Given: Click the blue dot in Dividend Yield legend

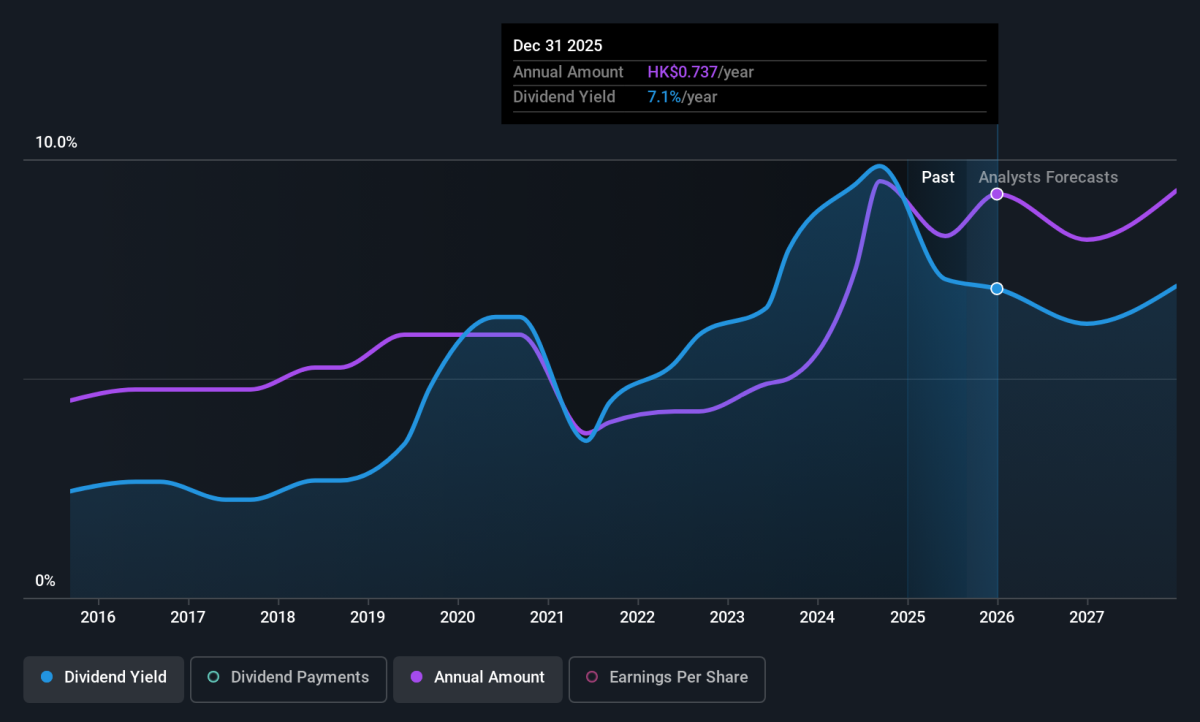Looking at the screenshot, I should point(47,677).
